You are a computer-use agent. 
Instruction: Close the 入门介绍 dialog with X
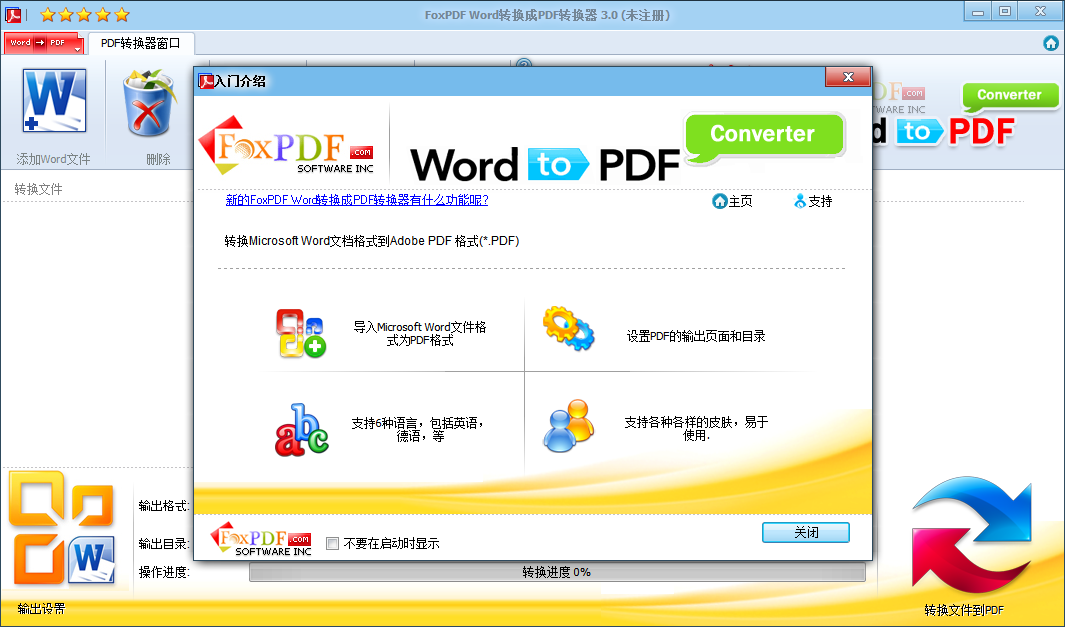click(848, 77)
